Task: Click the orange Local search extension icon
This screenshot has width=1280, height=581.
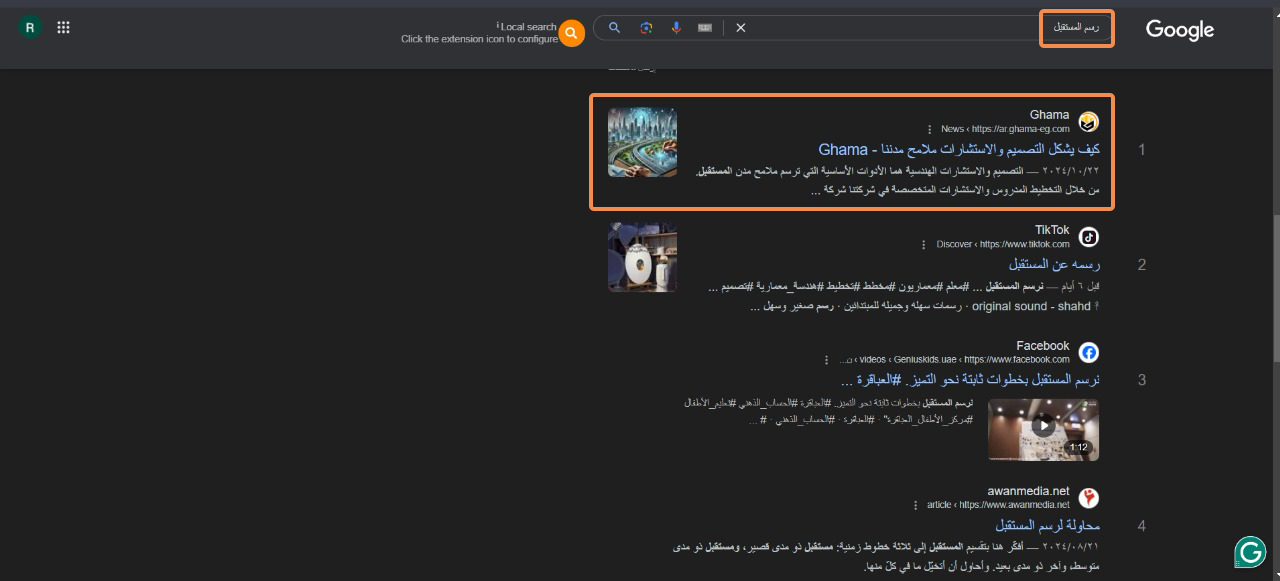Action: [x=571, y=33]
